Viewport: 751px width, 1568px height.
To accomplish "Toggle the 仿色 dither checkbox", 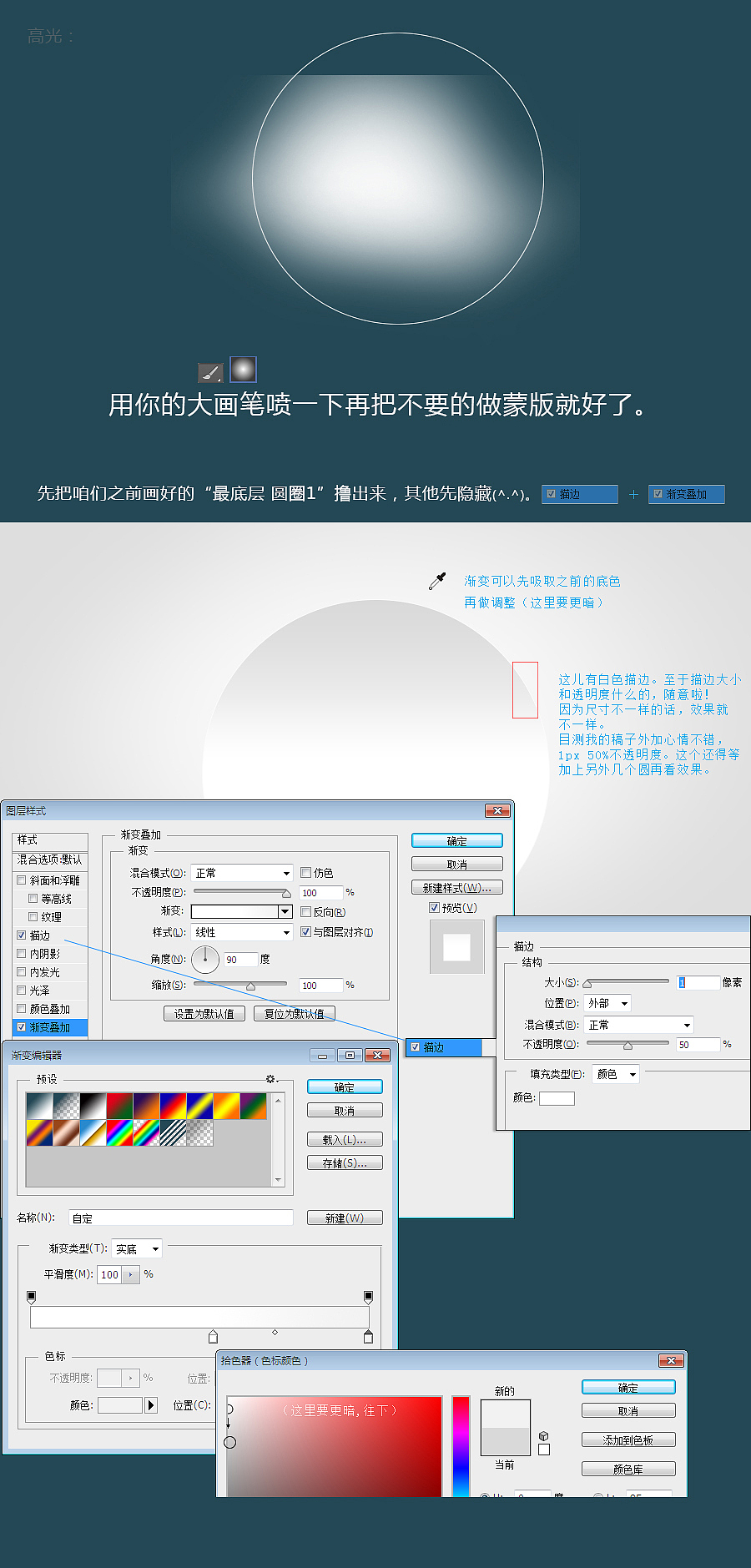I will click(x=306, y=873).
